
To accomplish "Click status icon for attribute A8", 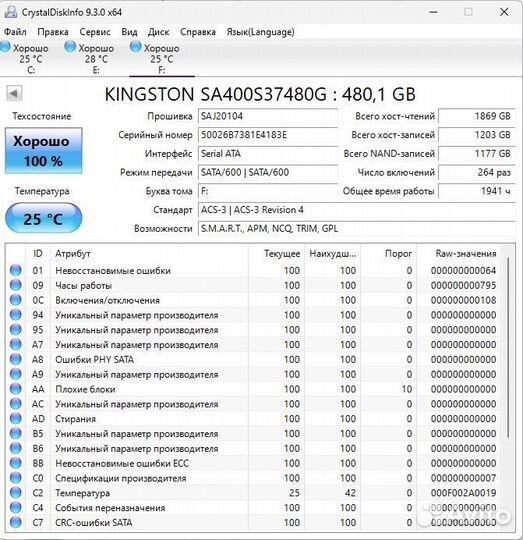I will tap(15, 359).
